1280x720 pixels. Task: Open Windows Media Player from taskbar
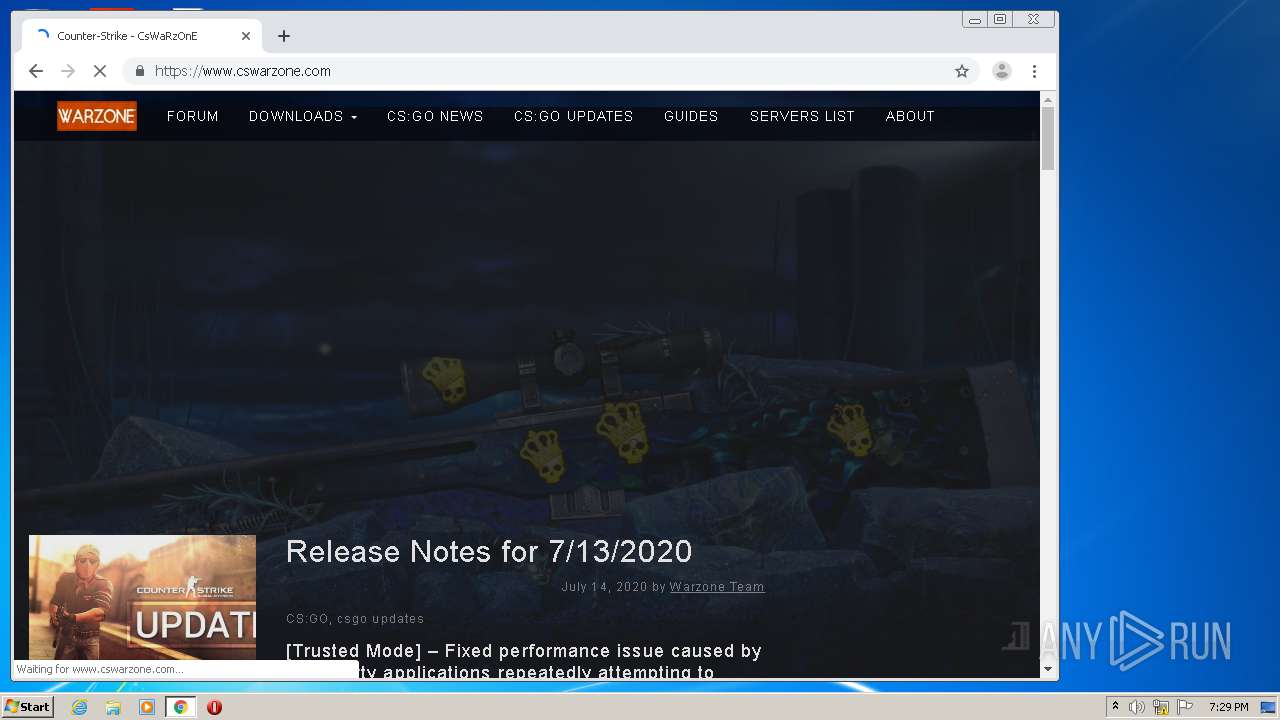coord(147,707)
